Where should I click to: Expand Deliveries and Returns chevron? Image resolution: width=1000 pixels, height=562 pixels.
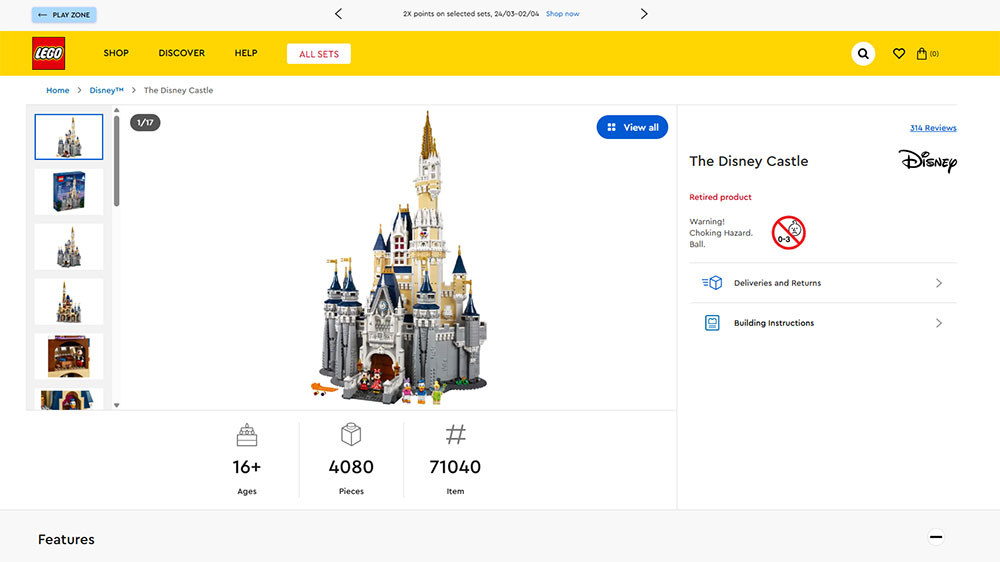(x=939, y=283)
